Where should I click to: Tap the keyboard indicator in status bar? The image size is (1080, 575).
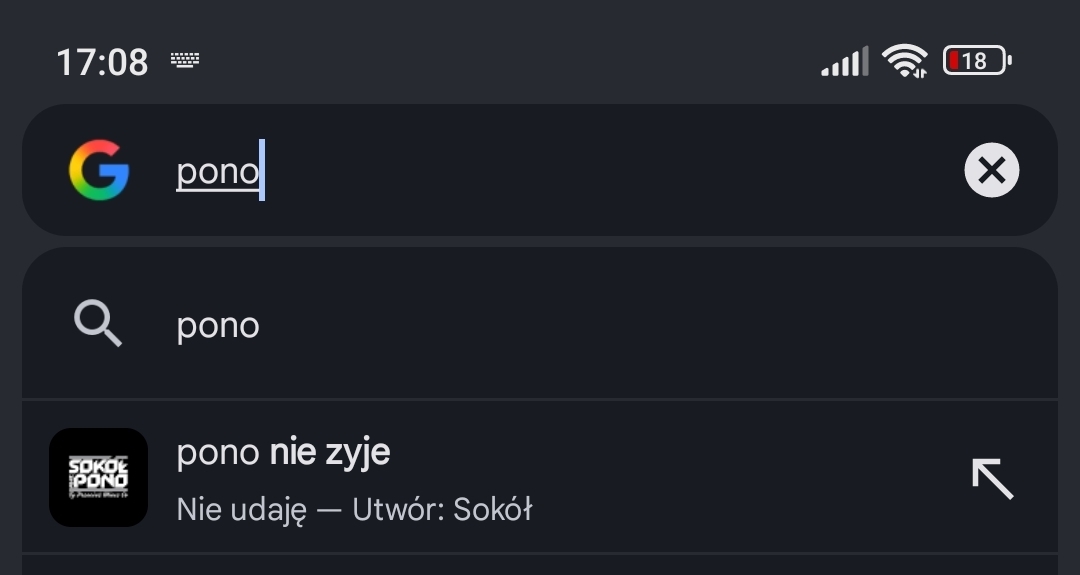tap(185, 61)
